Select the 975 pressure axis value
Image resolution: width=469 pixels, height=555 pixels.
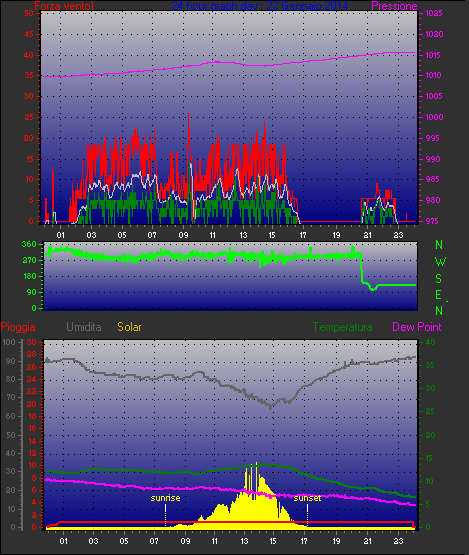coord(431,221)
